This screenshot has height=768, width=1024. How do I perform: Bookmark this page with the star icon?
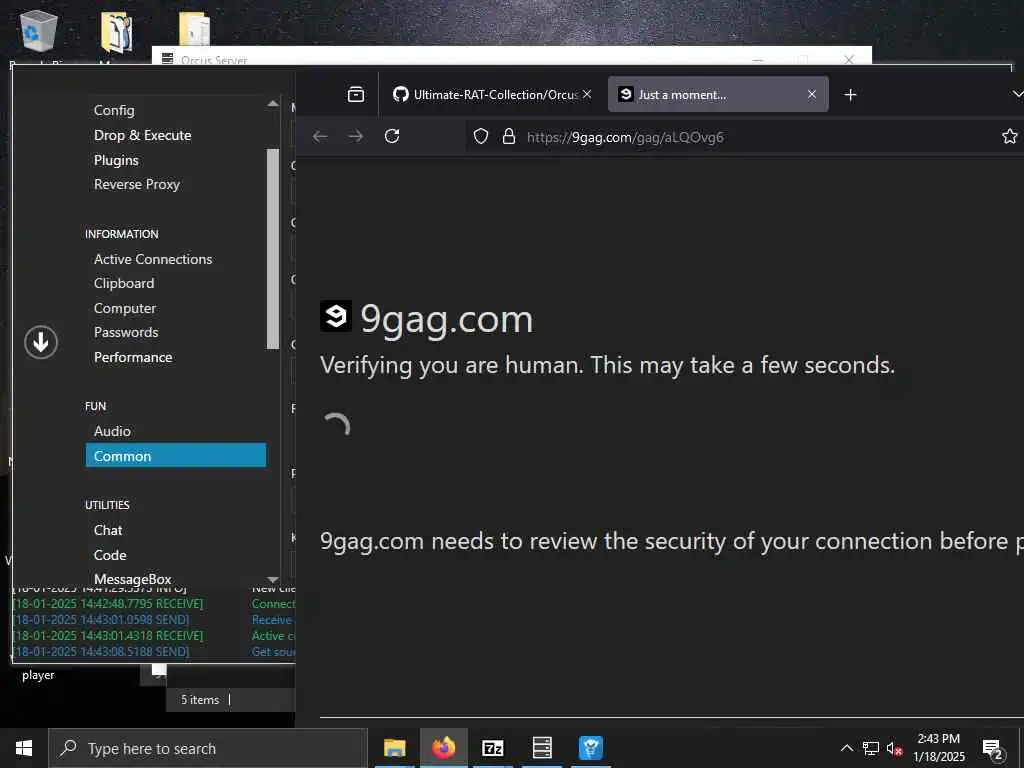coord(1010,136)
